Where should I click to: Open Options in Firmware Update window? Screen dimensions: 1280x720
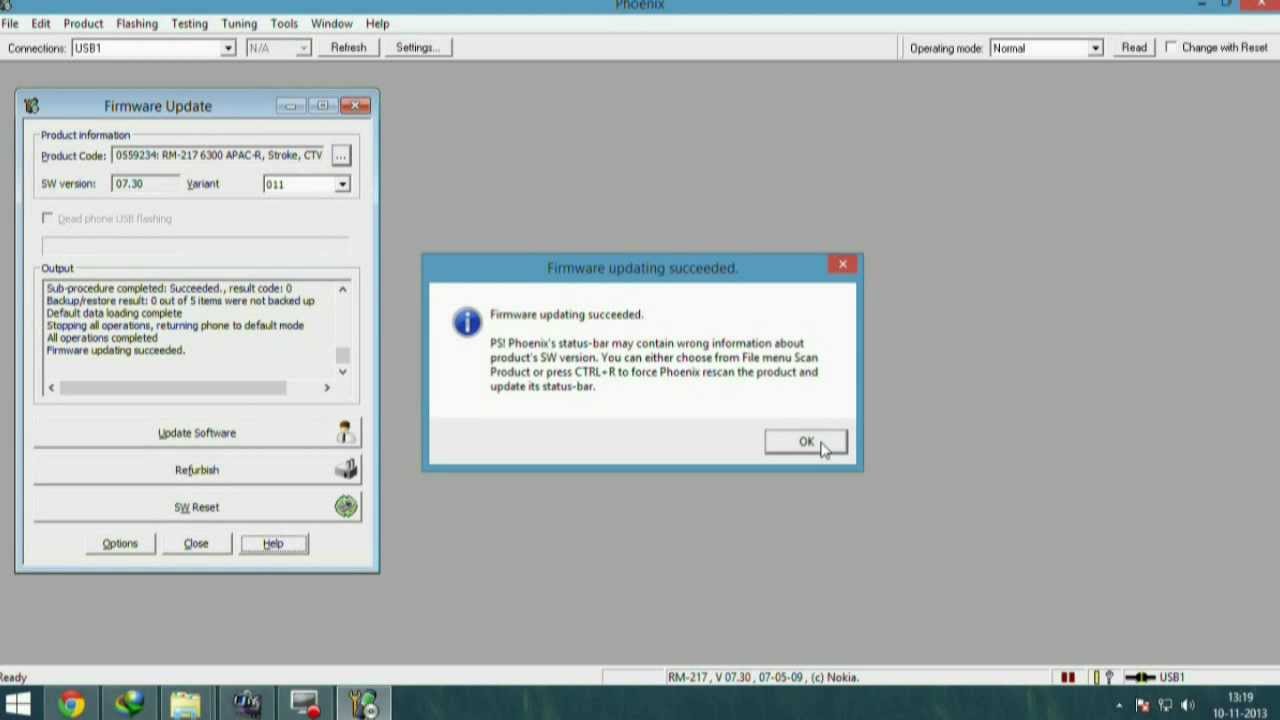(120, 543)
